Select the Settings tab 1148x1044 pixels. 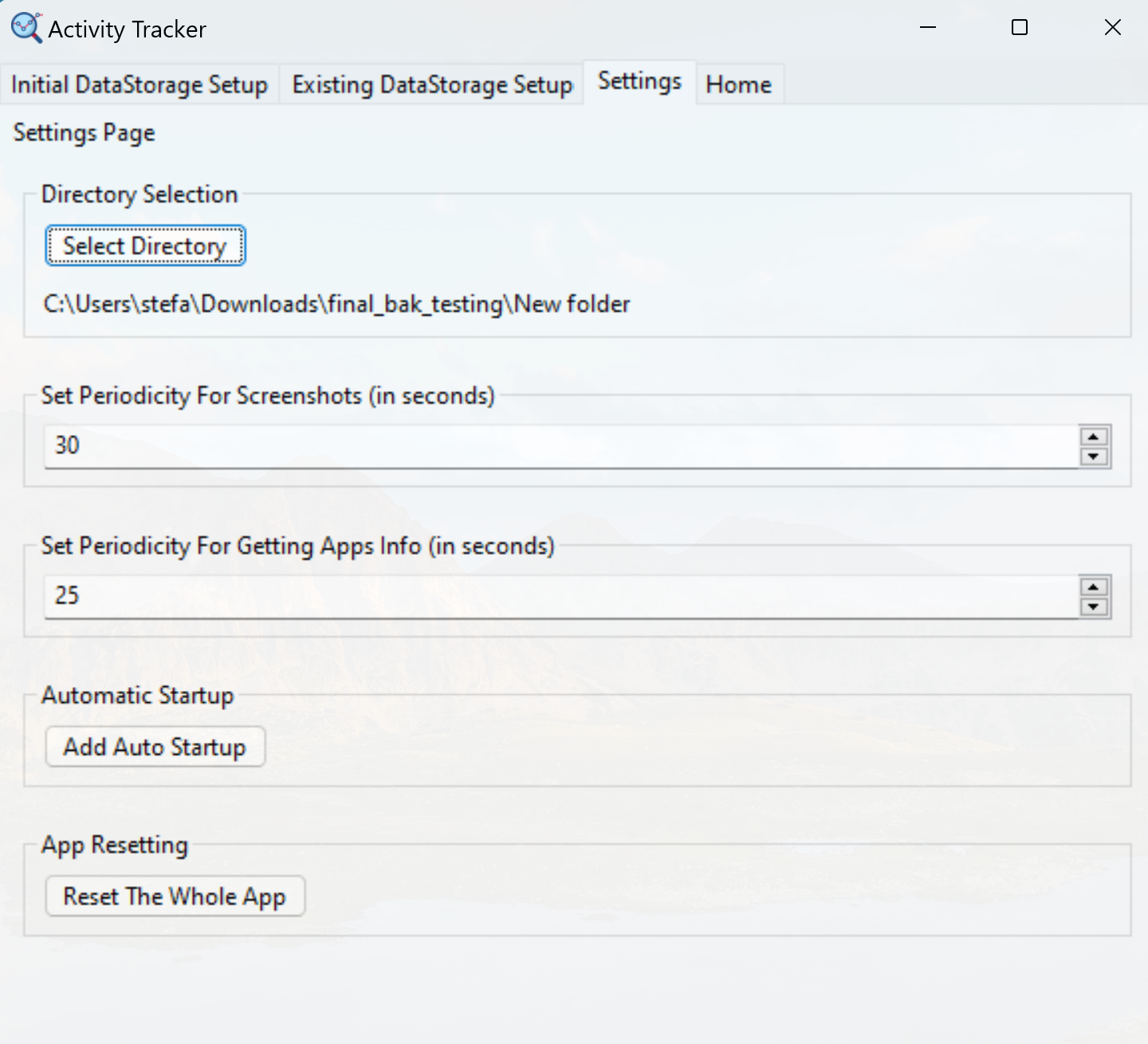click(640, 81)
